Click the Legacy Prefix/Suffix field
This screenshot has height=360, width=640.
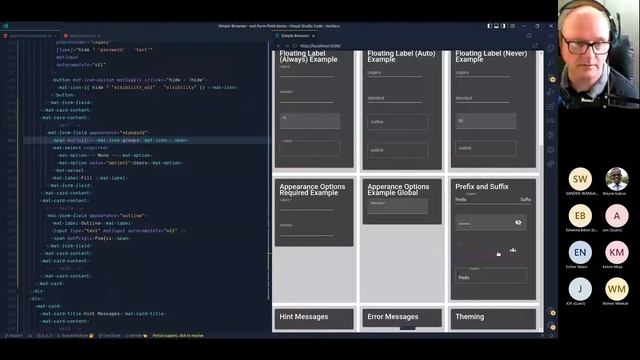[x=493, y=199]
